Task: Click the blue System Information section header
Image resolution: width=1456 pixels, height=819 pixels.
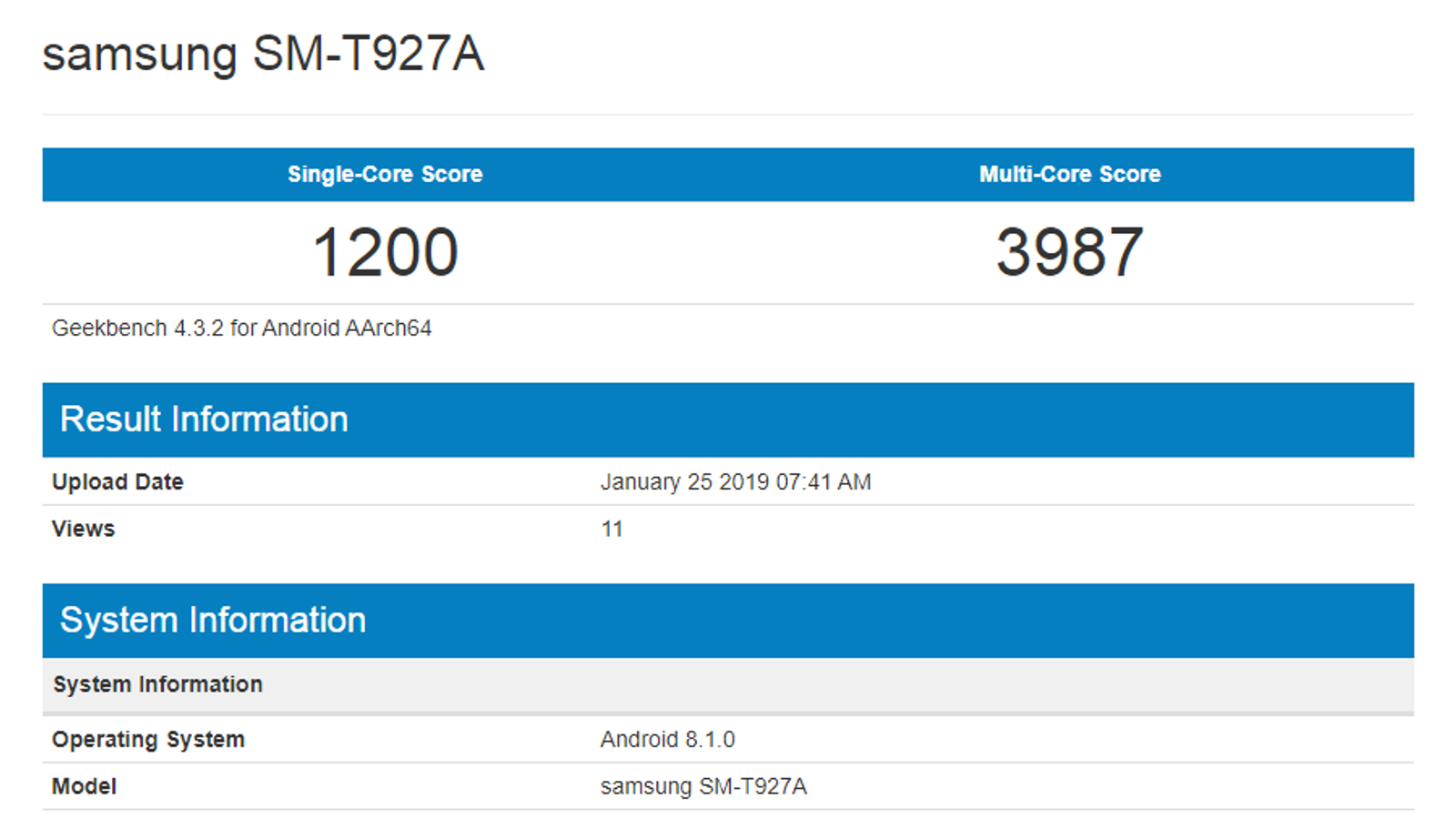Action: tap(213, 621)
